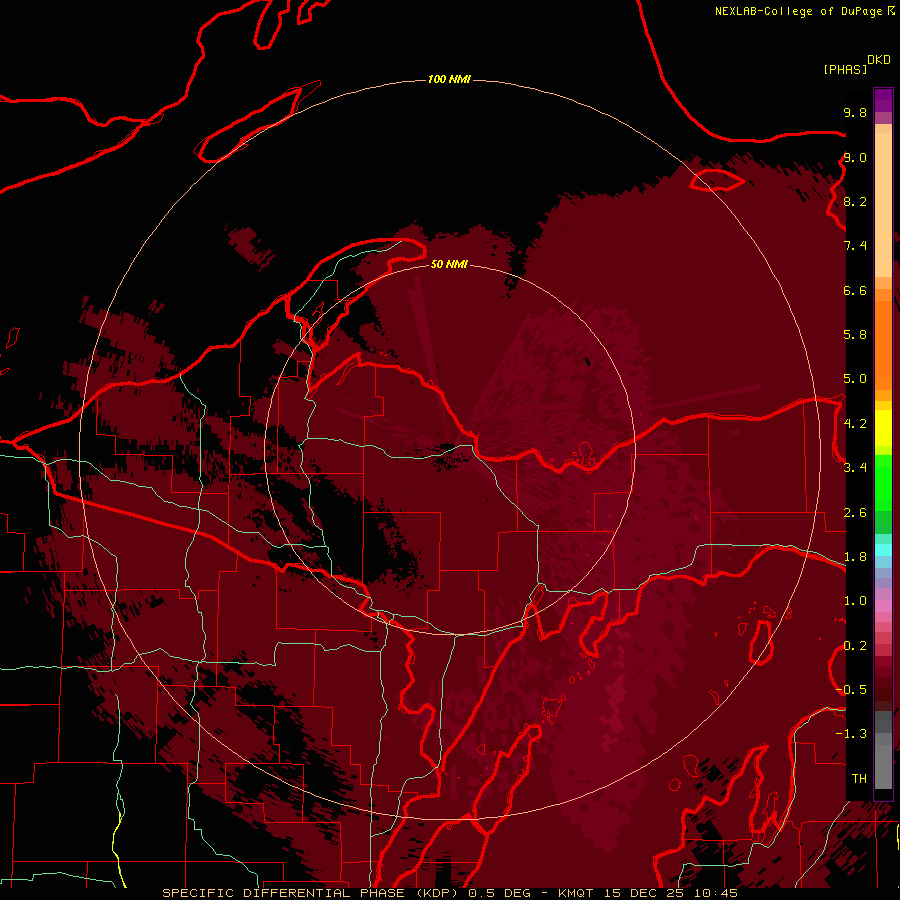Image resolution: width=900 pixels, height=900 pixels.
Task: Click the -1.3 legend value
Action: (851, 734)
